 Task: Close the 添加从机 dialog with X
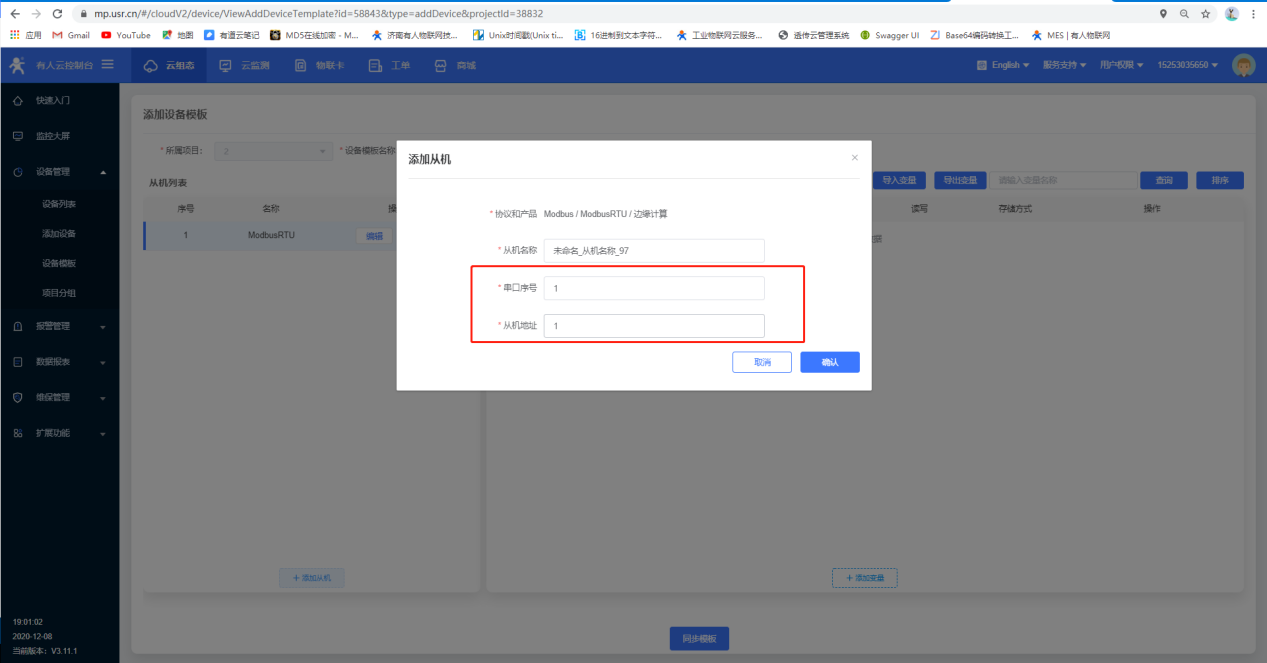[854, 158]
